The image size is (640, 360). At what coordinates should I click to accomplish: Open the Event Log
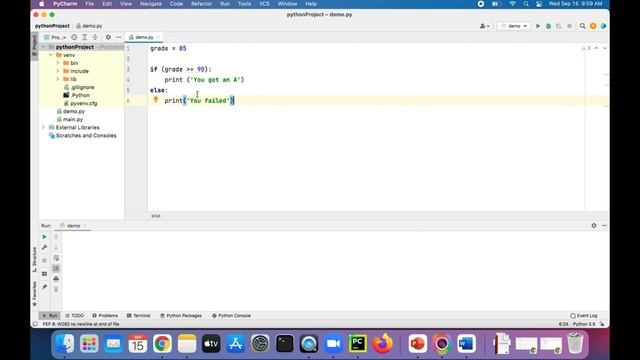tap(584, 316)
